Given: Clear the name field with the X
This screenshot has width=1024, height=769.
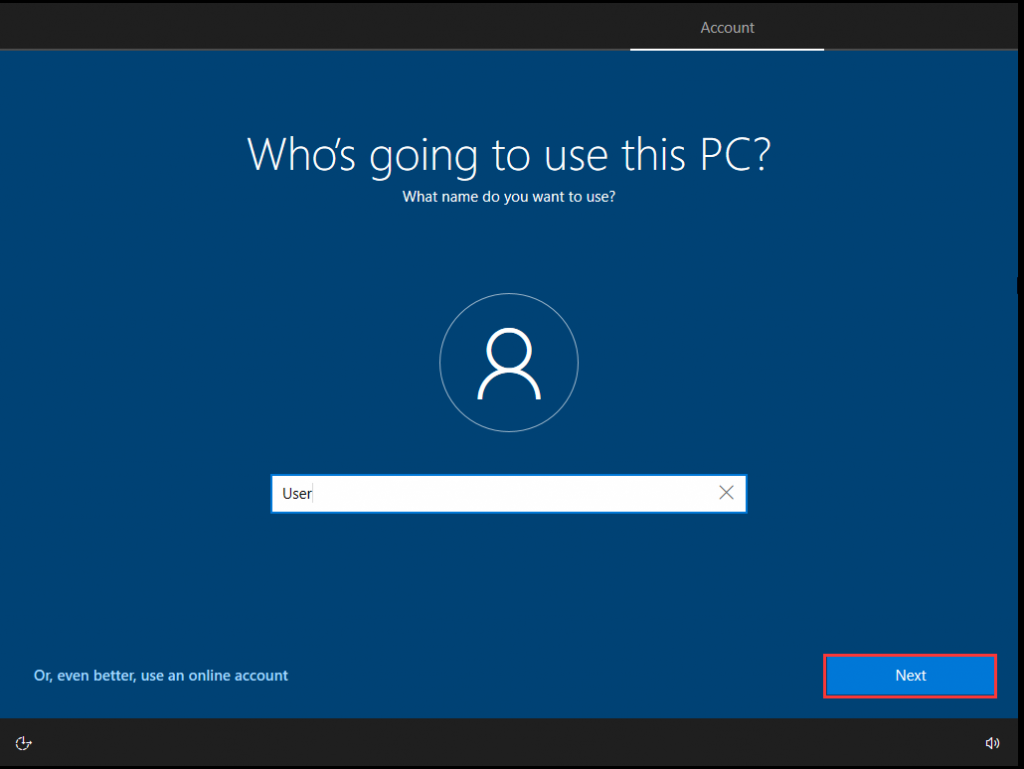Looking at the screenshot, I should 726,493.
